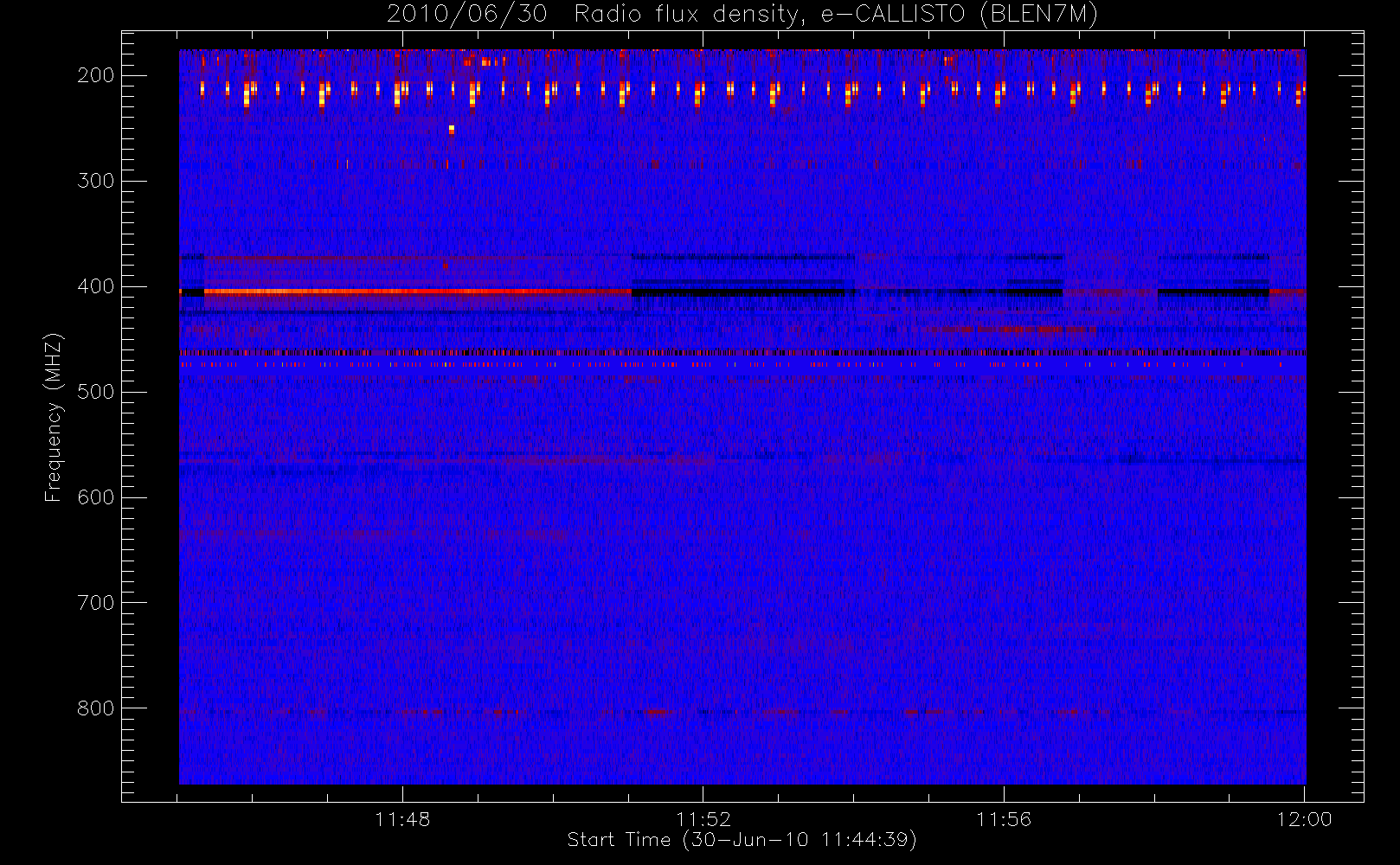Image resolution: width=1400 pixels, height=865 pixels.
Task: Click the isolated bright spot near 250 MHz
Action: tap(452, 130)
